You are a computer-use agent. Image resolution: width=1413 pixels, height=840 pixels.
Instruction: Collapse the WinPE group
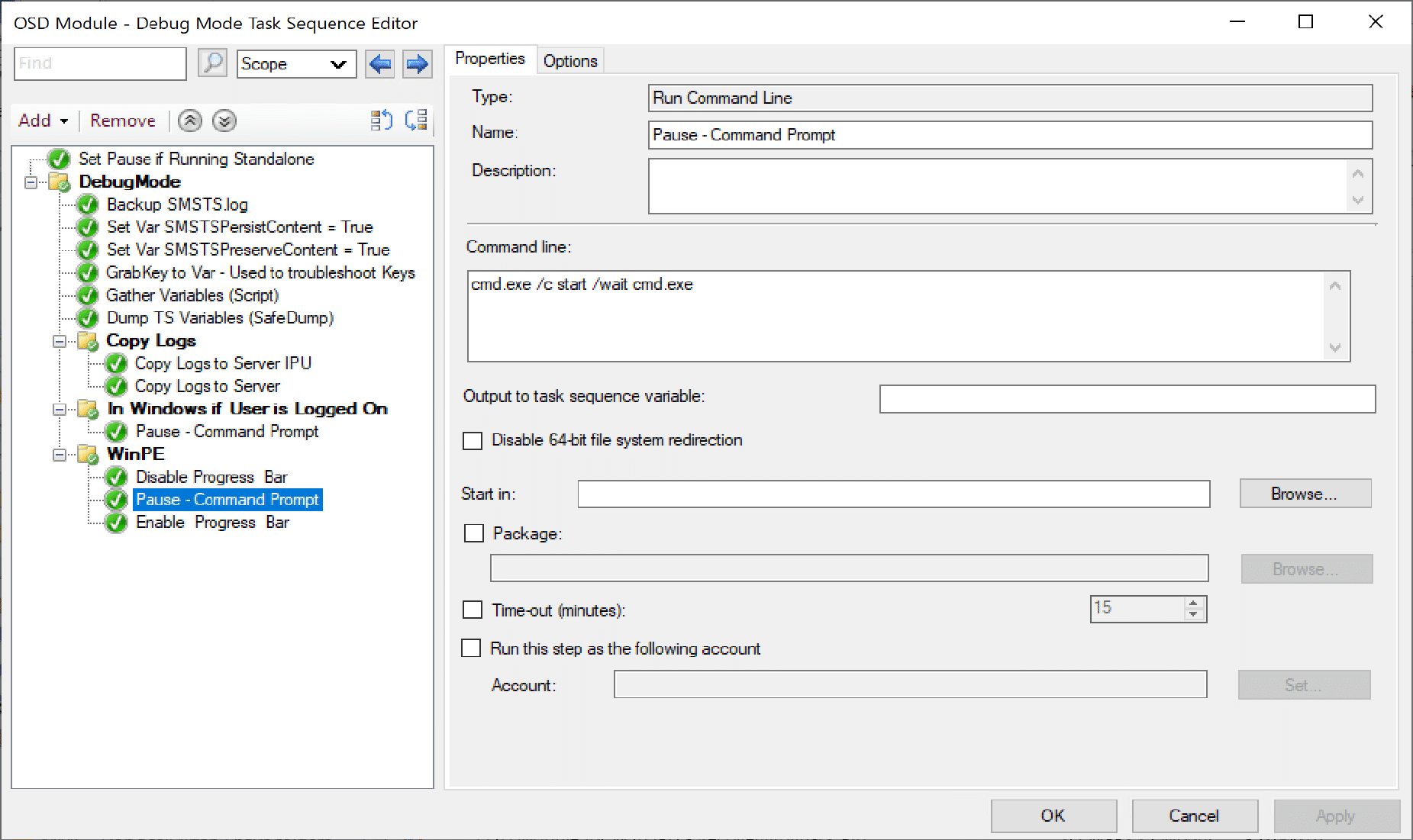(59, 455)
